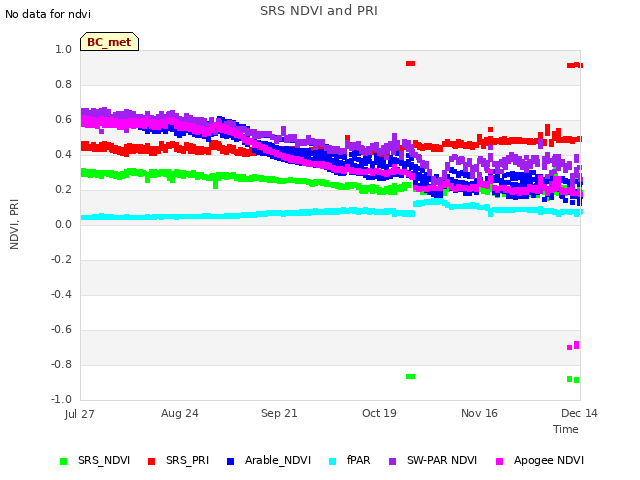Image resolution: width=640 pixels, height=480 pixels.
Task: Click the Aug 24 axis date
Action: pos(180,413)
